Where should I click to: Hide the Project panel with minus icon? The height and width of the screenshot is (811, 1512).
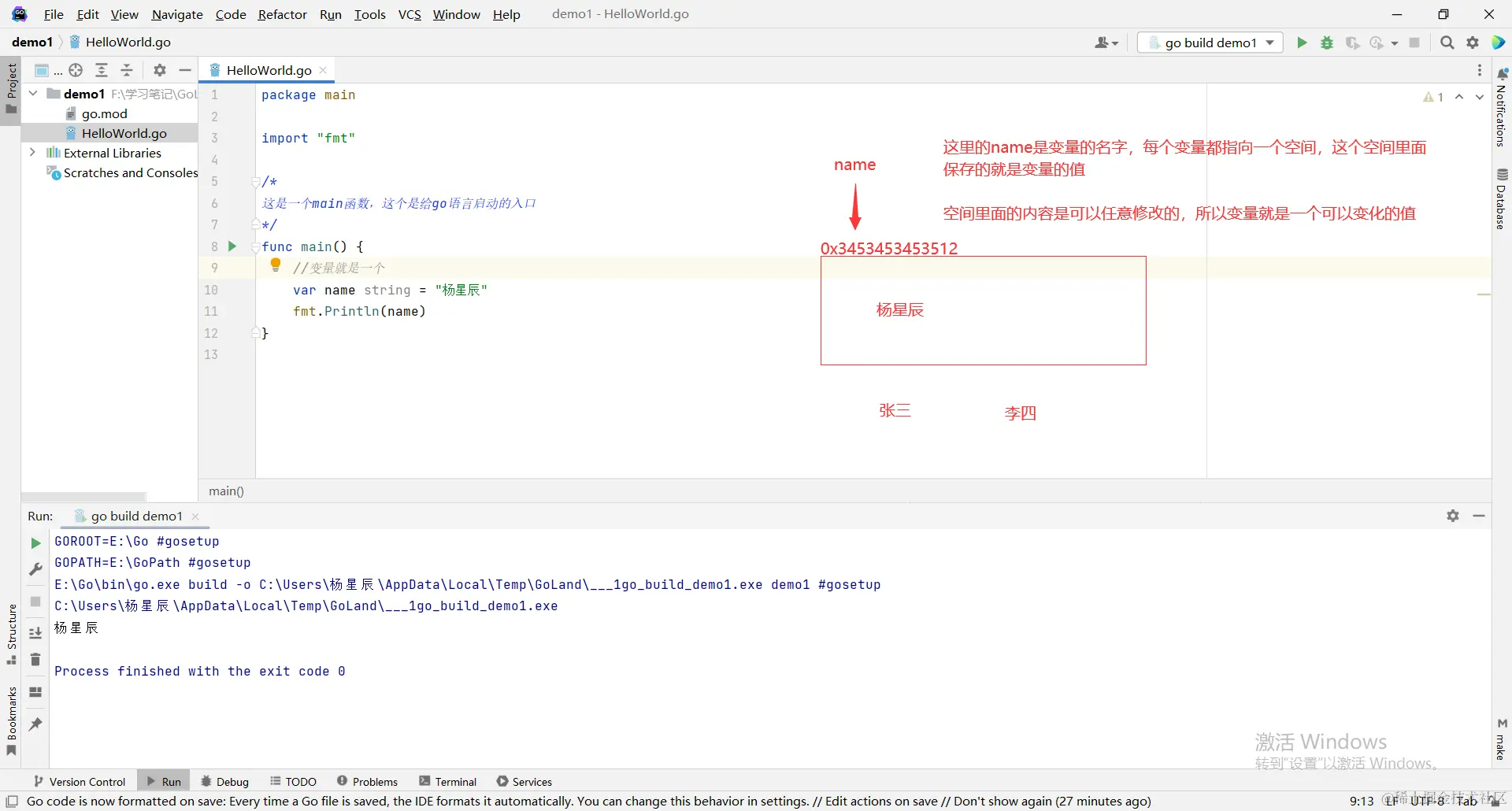click(x=185, y=70)
